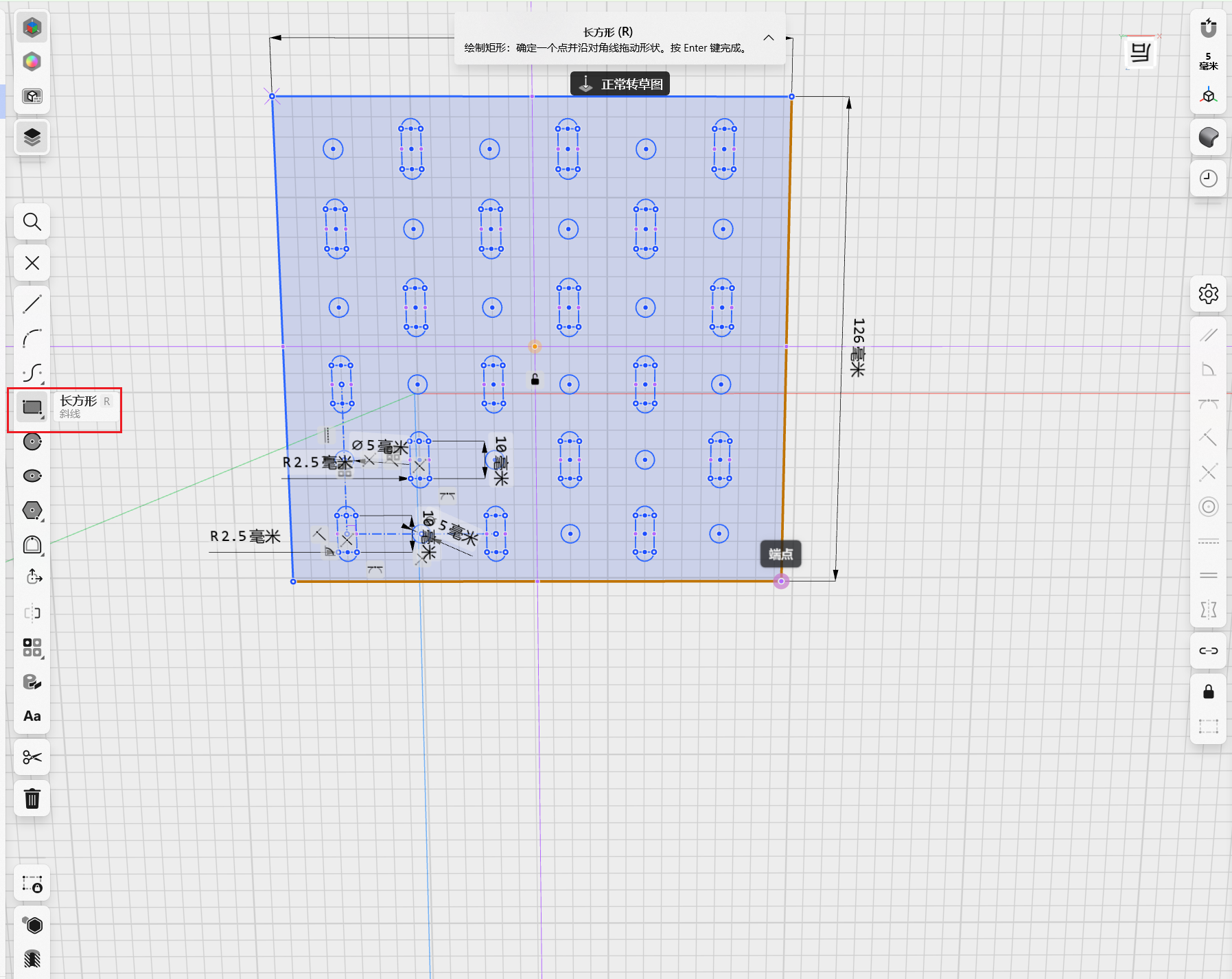Click the 正常转草图 button

point(620,84)
